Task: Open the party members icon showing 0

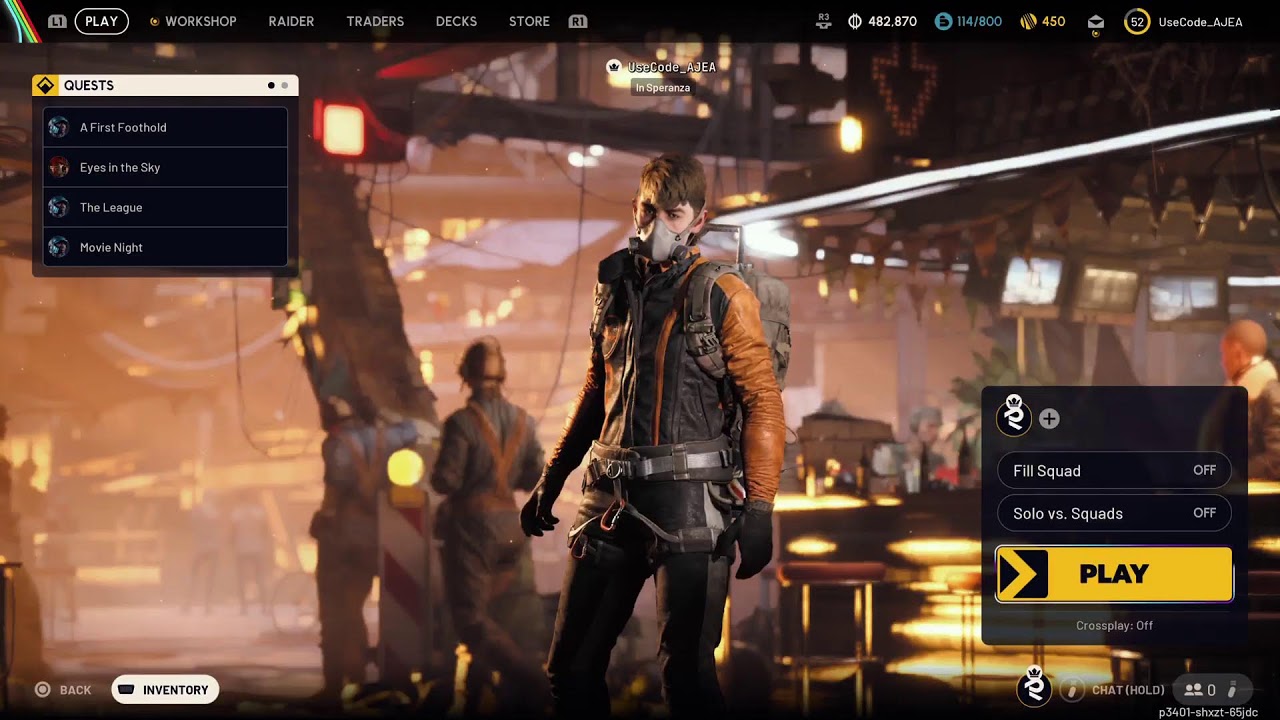Action: tap(1200, 690)
